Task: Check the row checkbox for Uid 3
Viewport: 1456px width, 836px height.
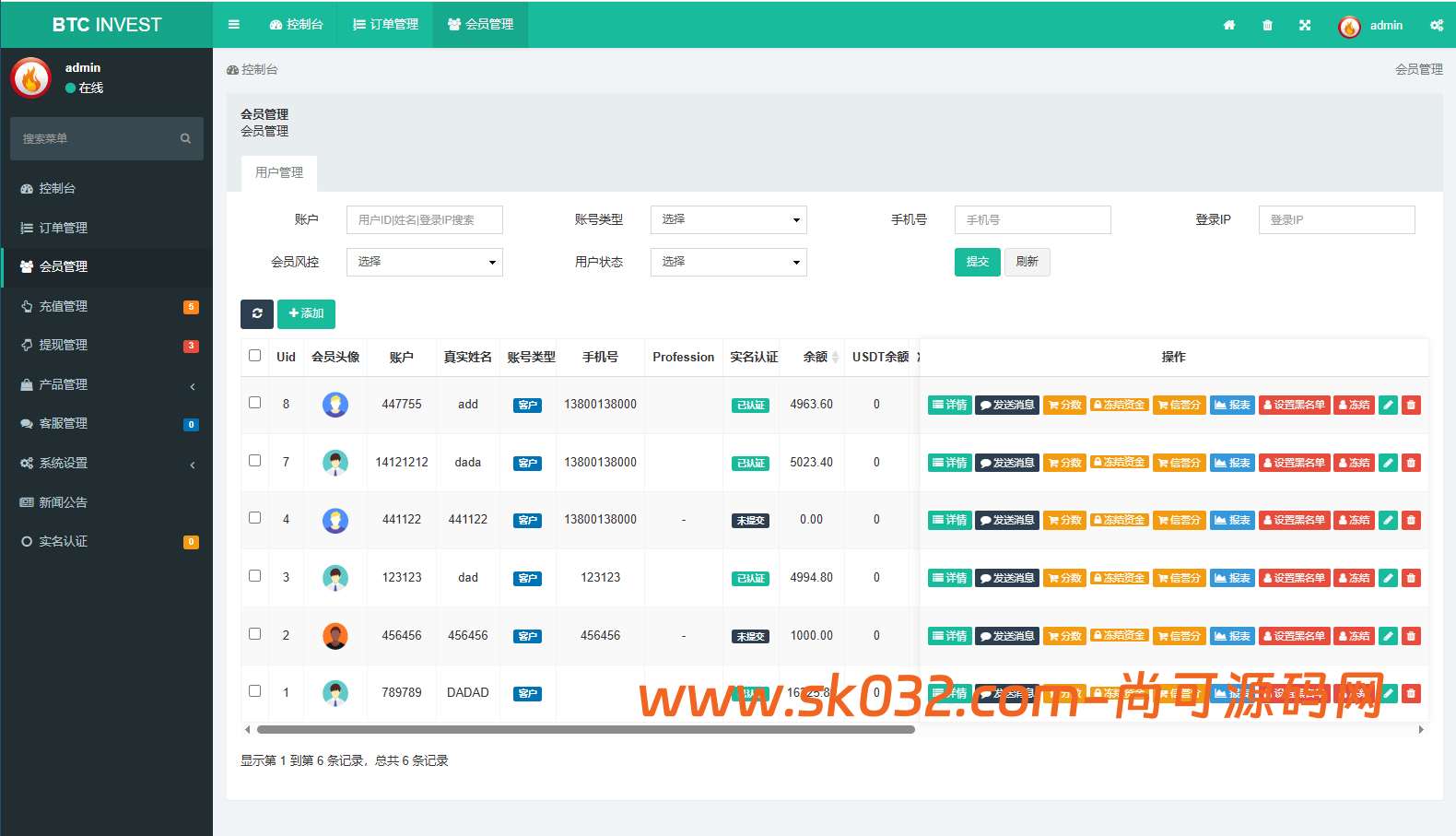Action: coord(255,576)
